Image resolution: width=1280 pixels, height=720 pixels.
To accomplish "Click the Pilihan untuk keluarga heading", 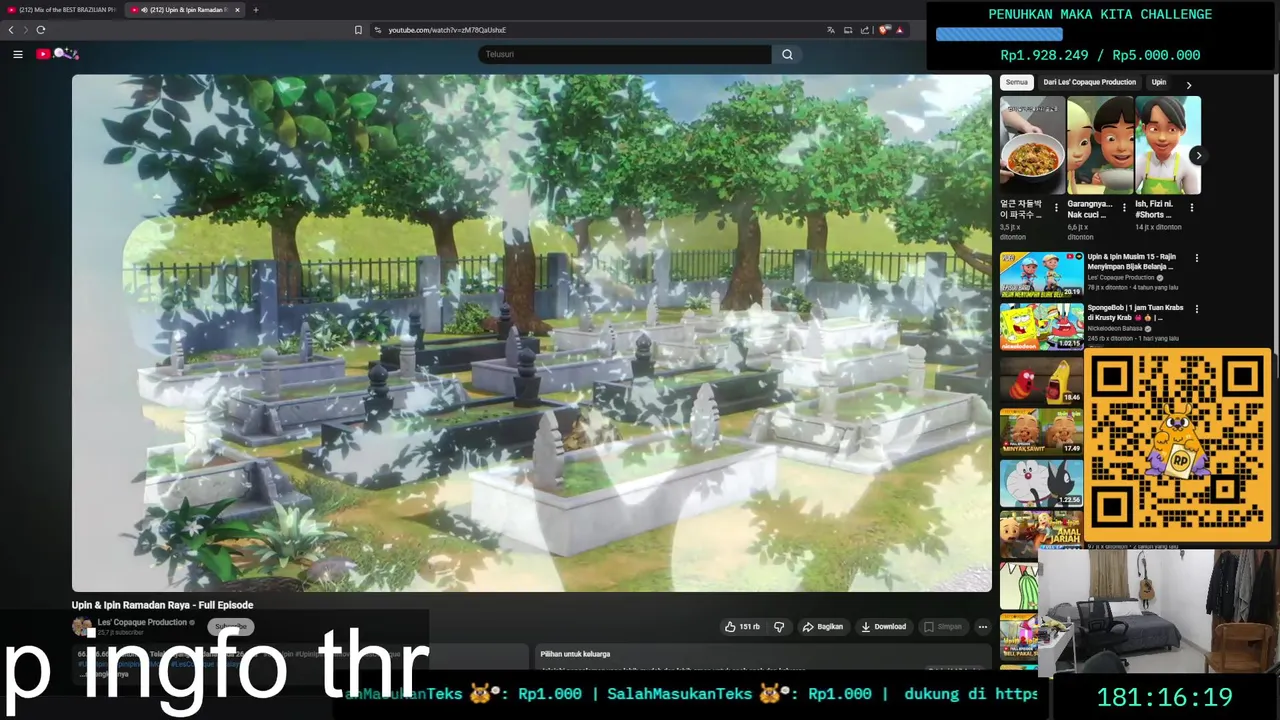I will [x=575, y=654].
